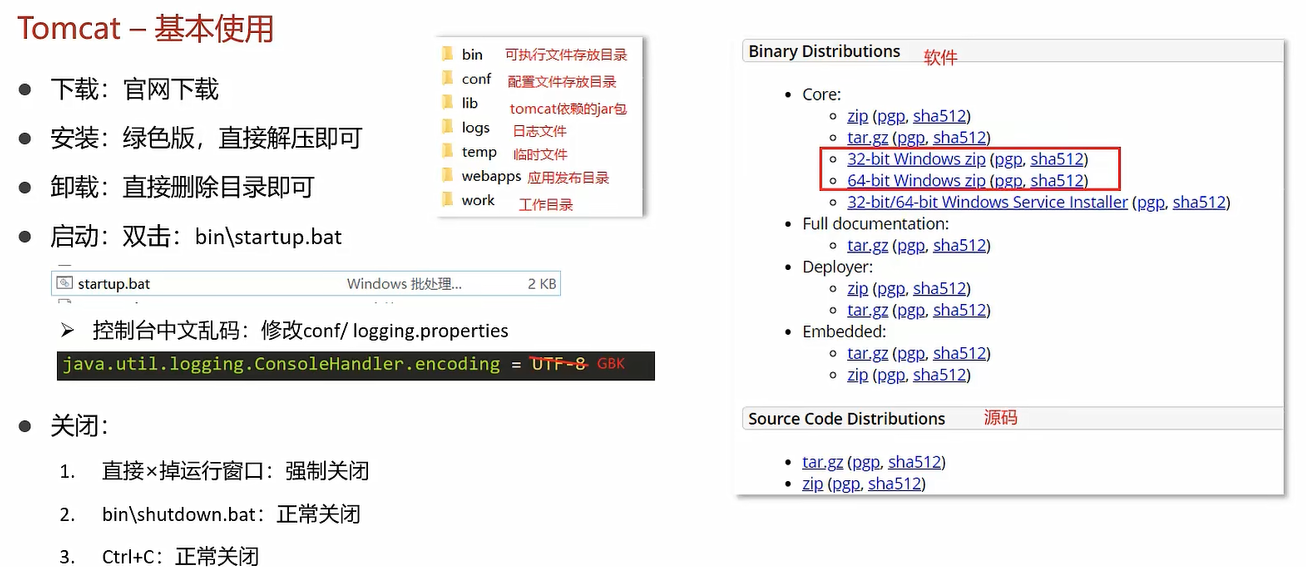The height and width of the screenshot is (567, 1306).
Task: Click the temp folder icon
Action: (x=447, y=151)
